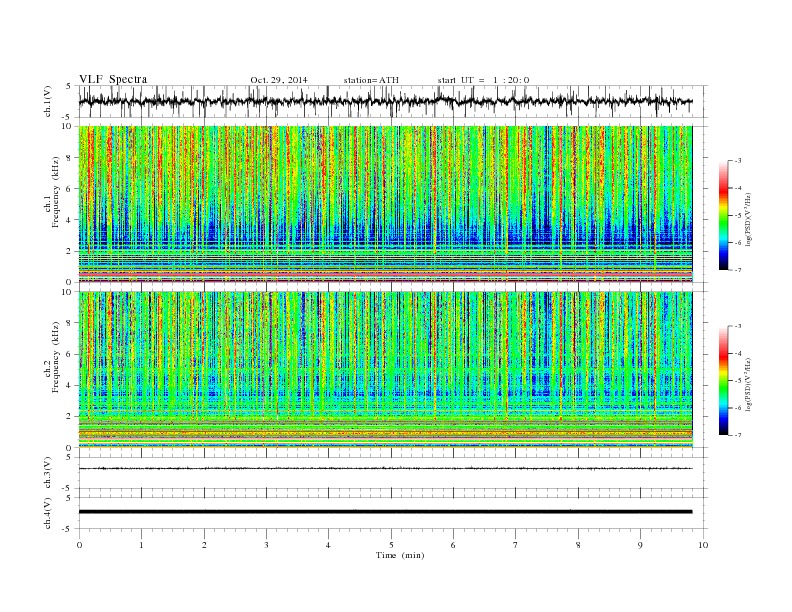Click the time axis tick label 1
This screenshot has width=792, height=612.
click(141, 545)
